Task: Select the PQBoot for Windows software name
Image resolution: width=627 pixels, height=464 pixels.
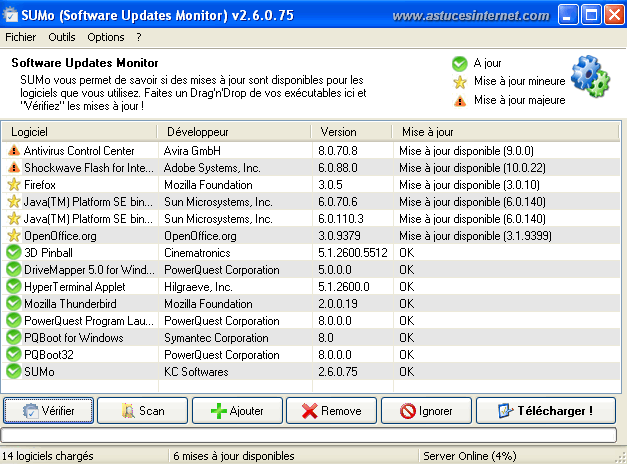Action: (x=74, y=338)
